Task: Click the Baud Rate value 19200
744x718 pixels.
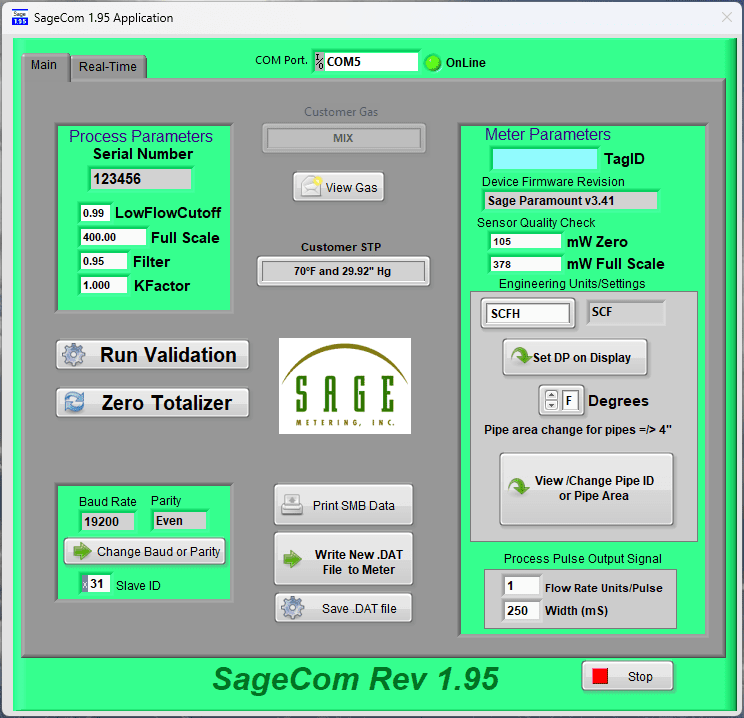Action: [x=108, y=522]
